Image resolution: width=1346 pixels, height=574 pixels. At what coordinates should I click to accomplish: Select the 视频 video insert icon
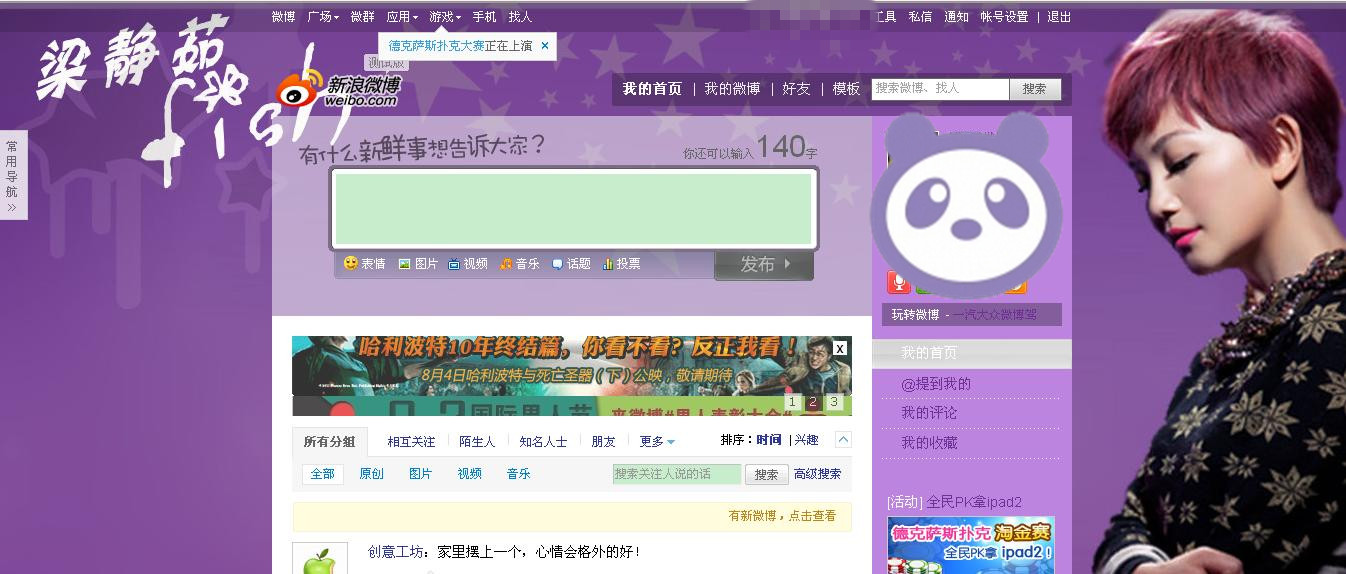click(x=454, y=264)
